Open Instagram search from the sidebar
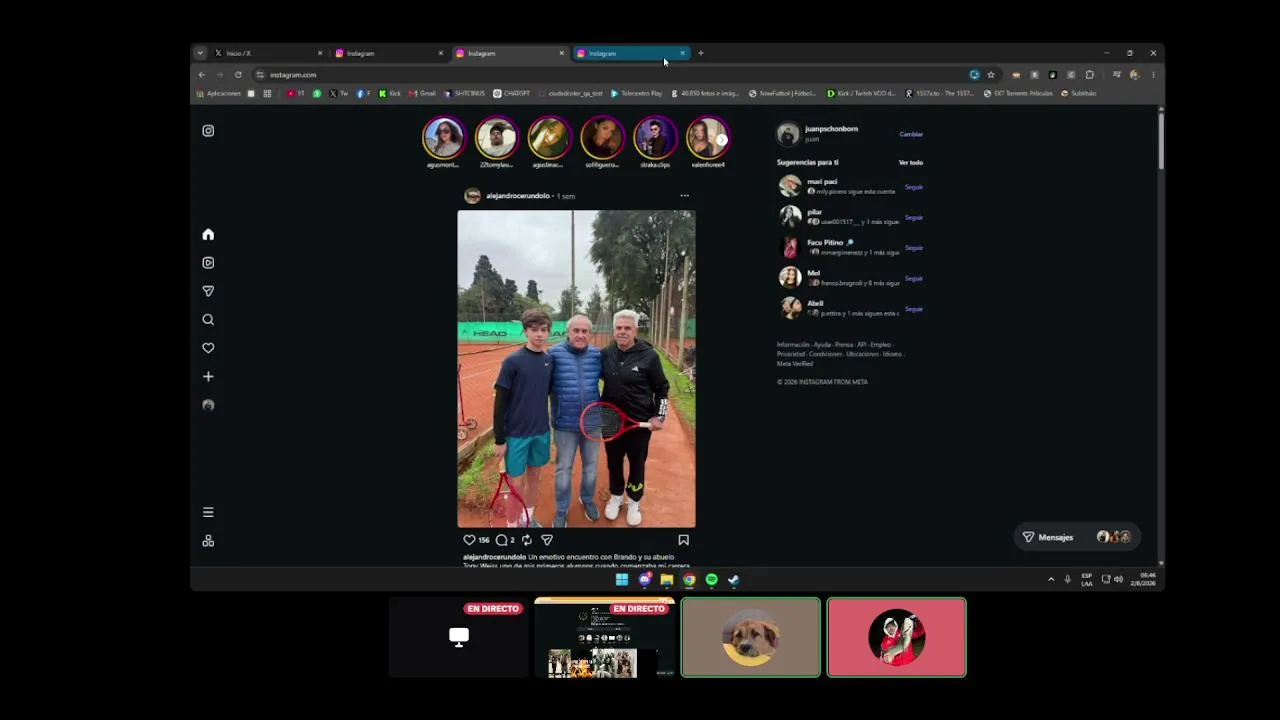This screenshot has width=1280, height=720. tap(208, 320)
